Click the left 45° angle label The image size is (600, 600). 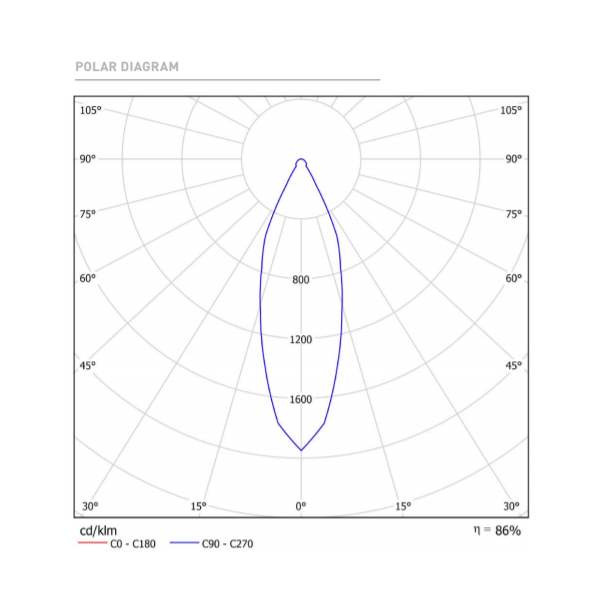(x=88, y=365)
